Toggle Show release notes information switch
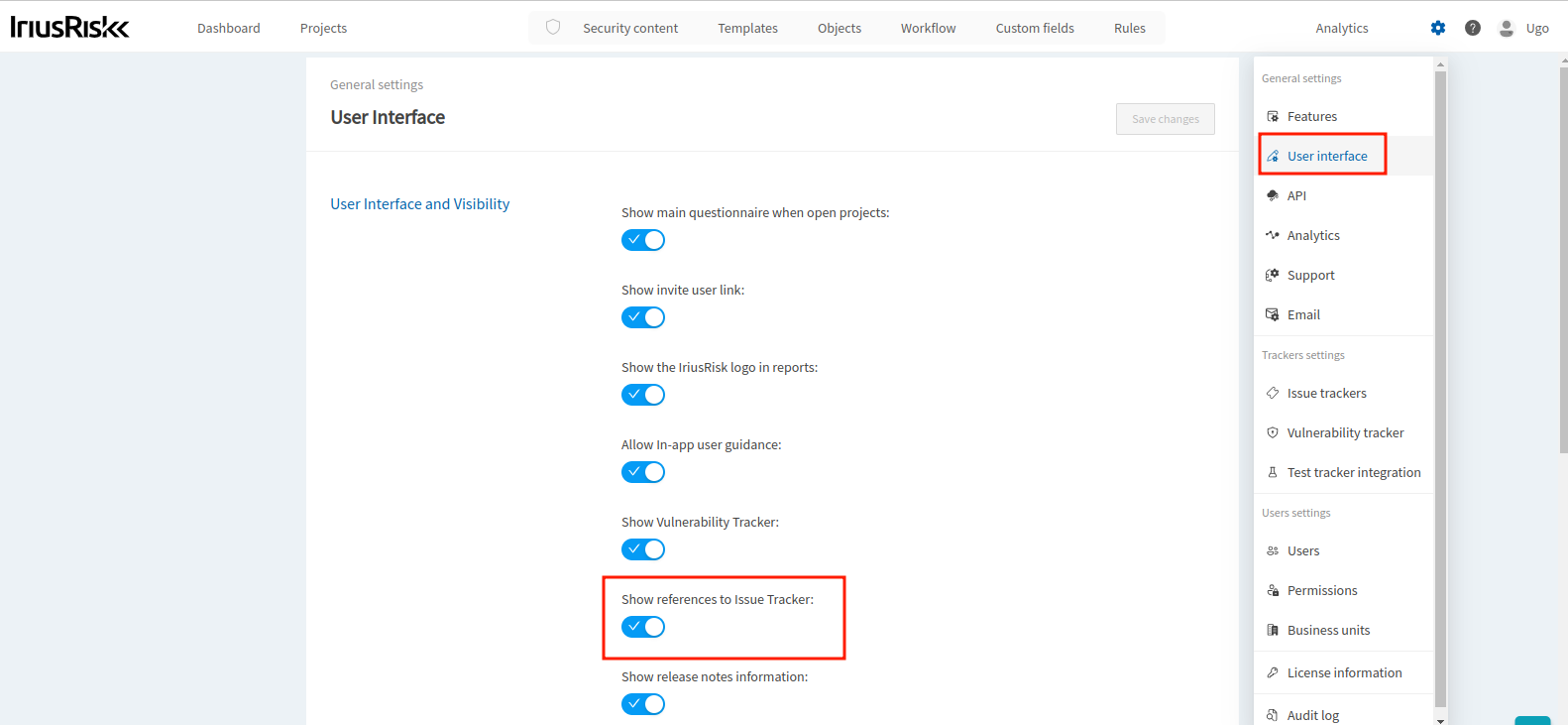This screenshot has height=725, width=1568. pos(643,704)
